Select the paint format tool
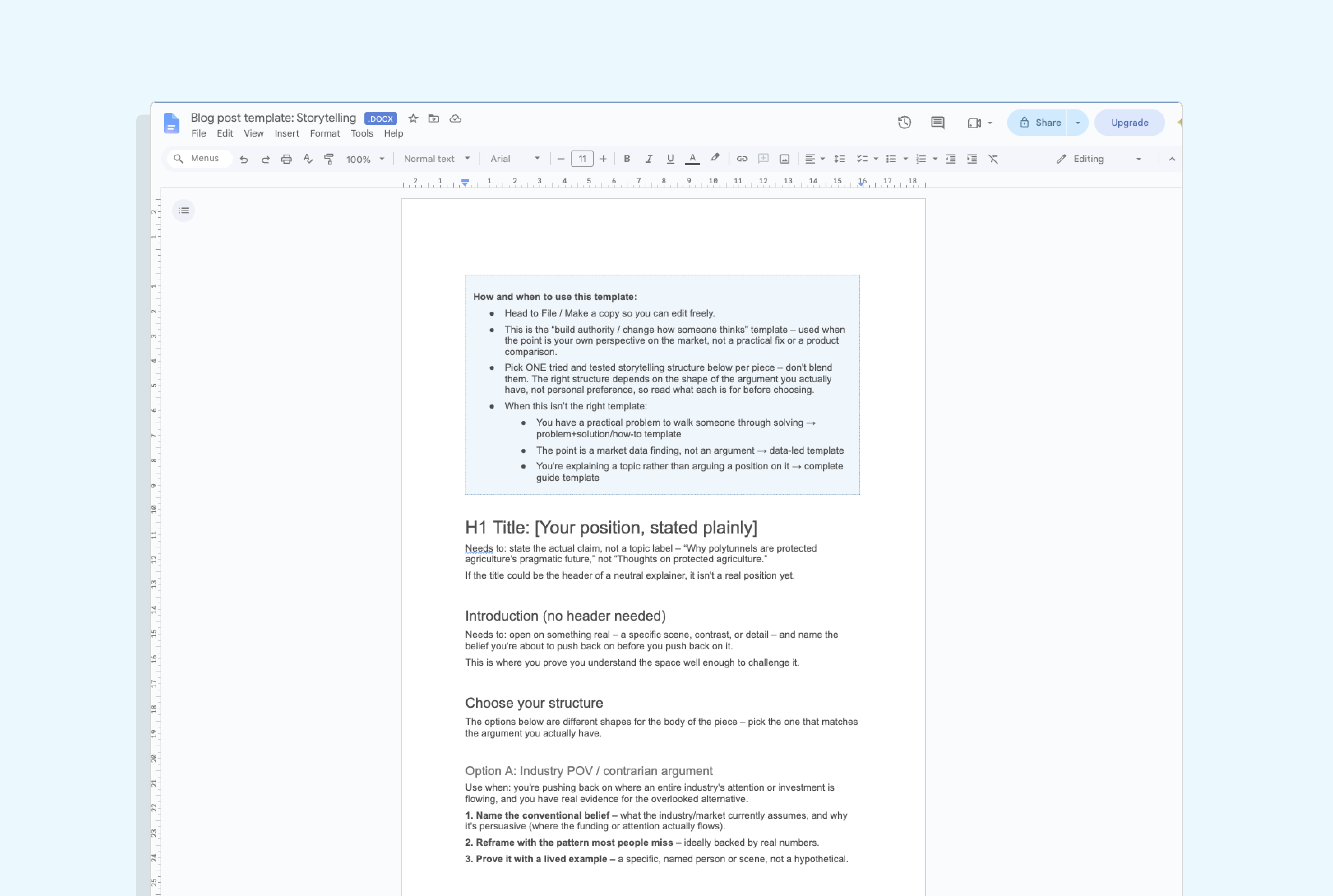The image size is (1333, 896). click(x=329, y=159)
